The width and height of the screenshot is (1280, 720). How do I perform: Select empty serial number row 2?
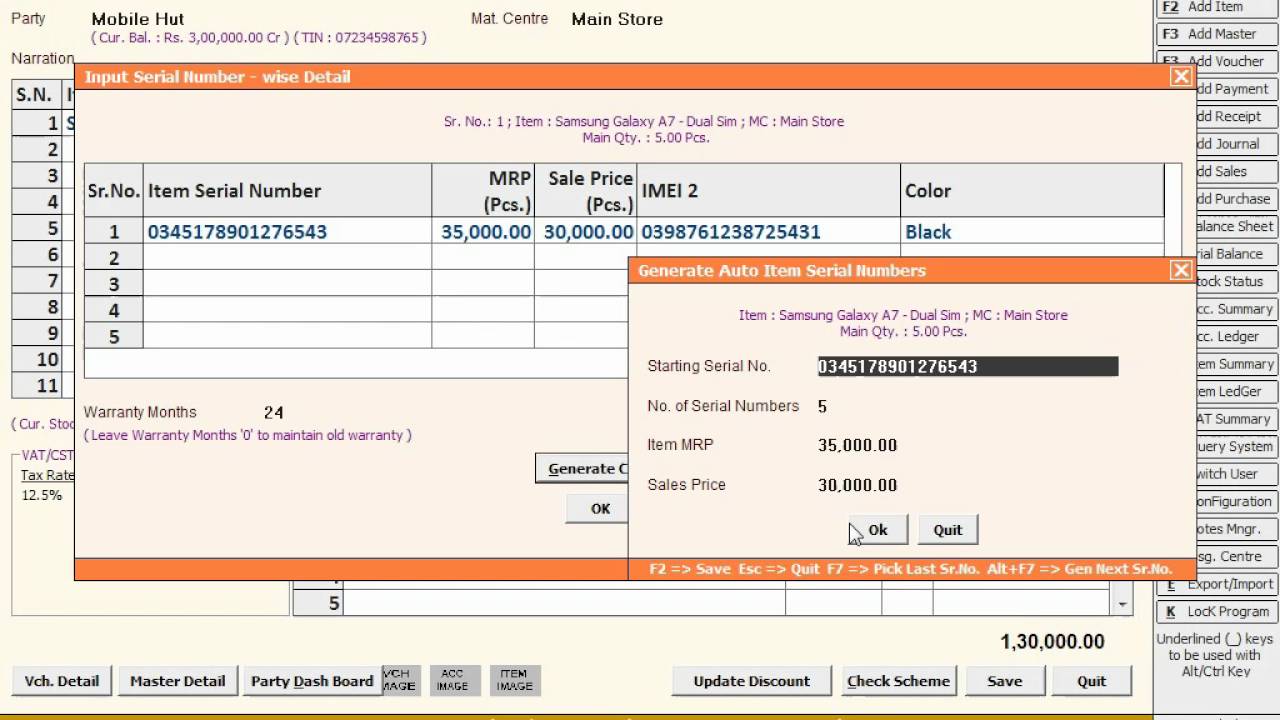click(x=287, y=257)
